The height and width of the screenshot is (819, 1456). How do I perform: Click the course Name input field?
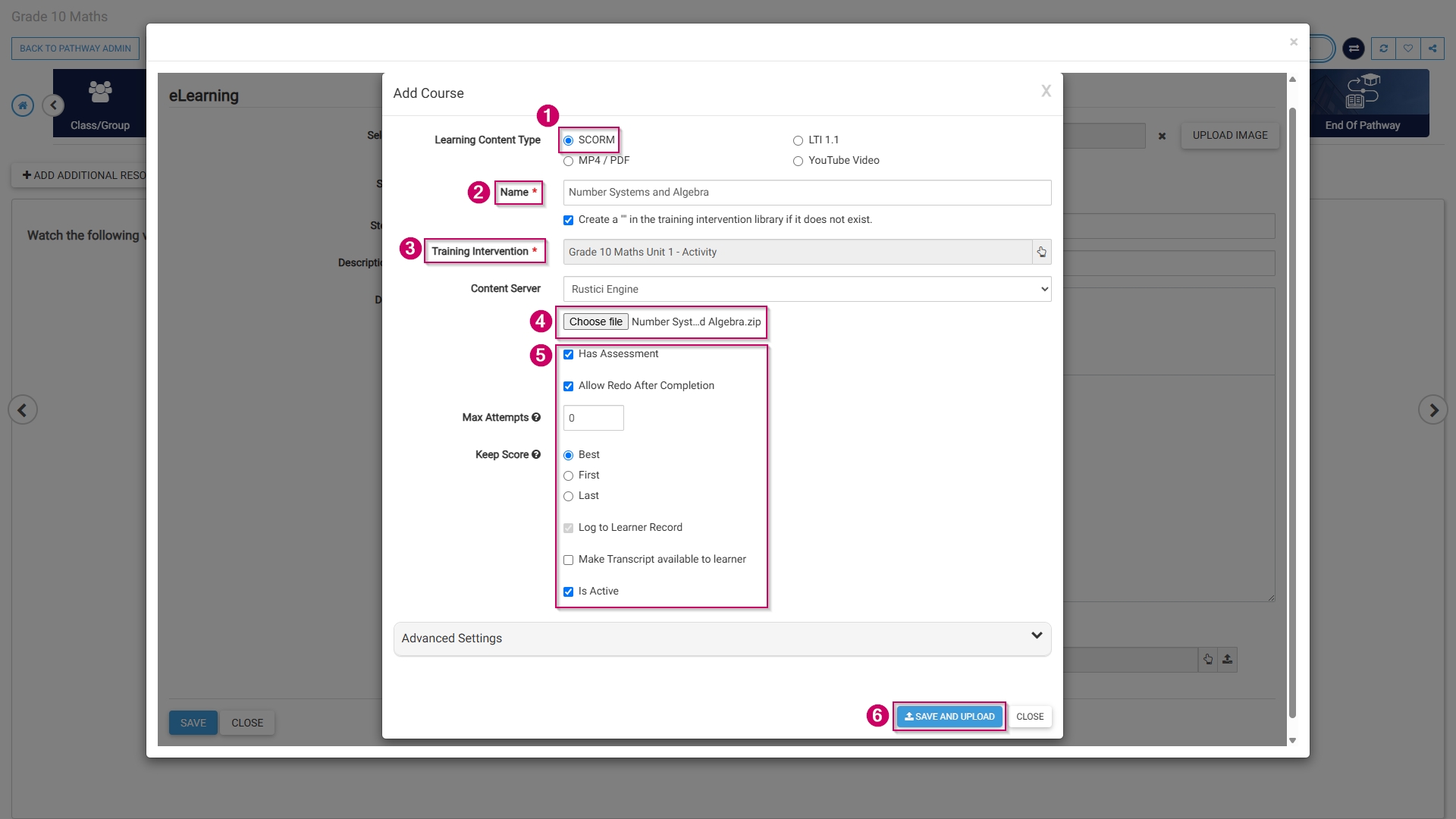[x=807, y=193]
